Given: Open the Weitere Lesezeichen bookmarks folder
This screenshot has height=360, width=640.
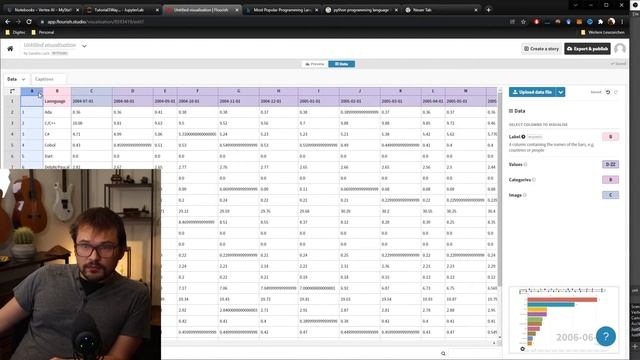Looking at the screenshot, I should pyautogui.click(x=602, y=32).
